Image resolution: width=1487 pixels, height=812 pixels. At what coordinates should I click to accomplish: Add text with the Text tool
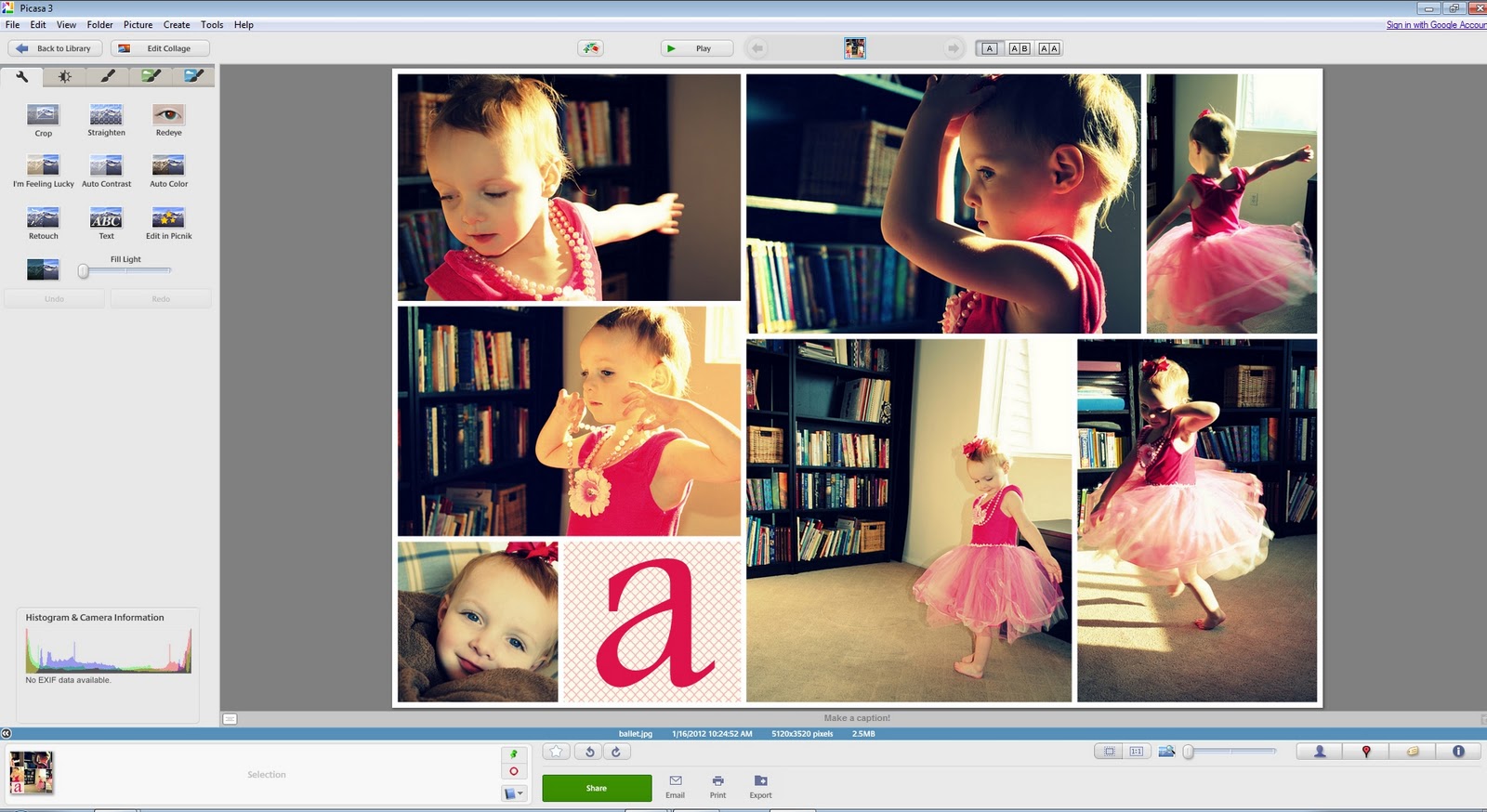click(x=106, y=218)
